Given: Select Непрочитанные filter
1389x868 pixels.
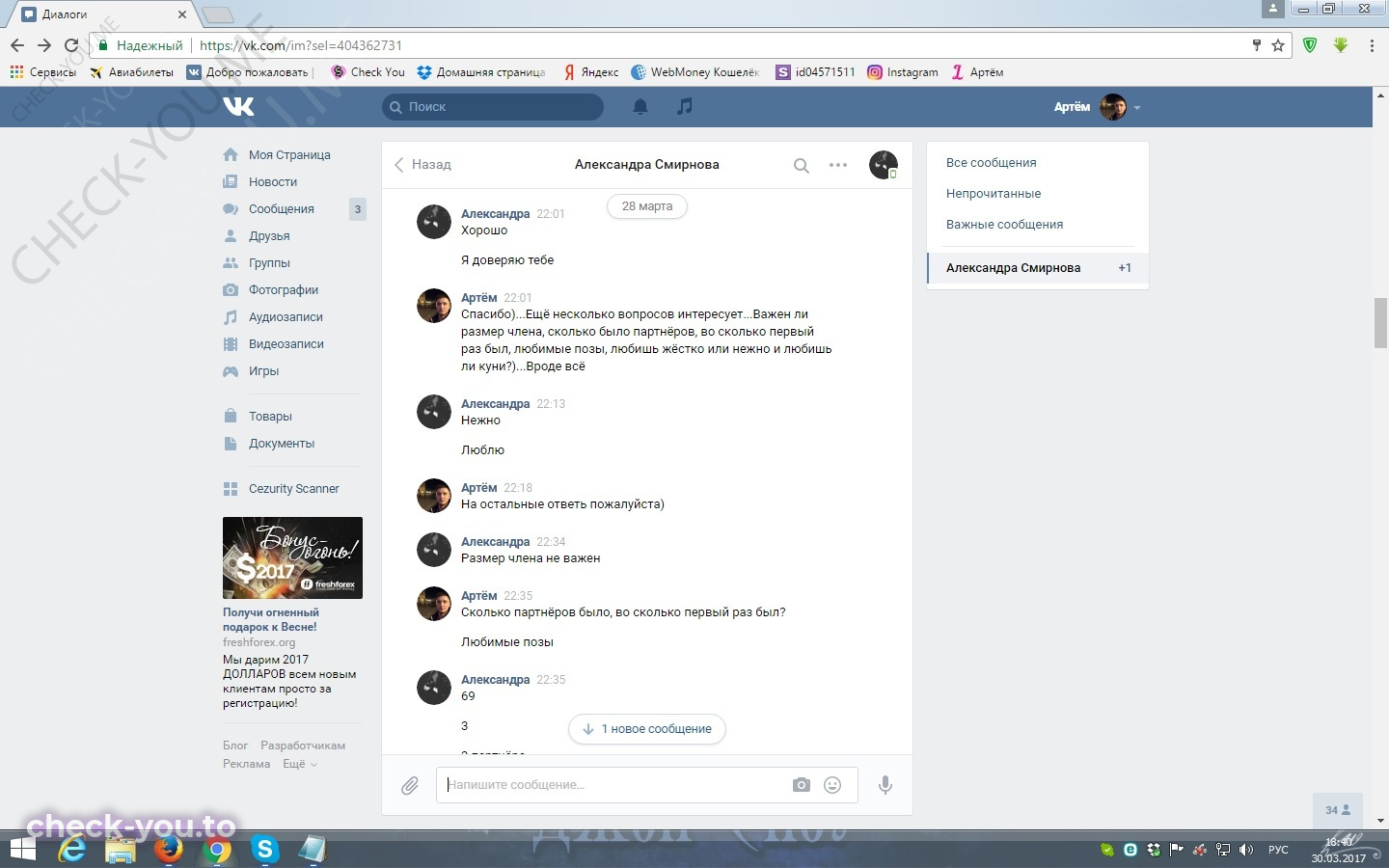Looking at the screenshot, I should [x=994, y=194].
